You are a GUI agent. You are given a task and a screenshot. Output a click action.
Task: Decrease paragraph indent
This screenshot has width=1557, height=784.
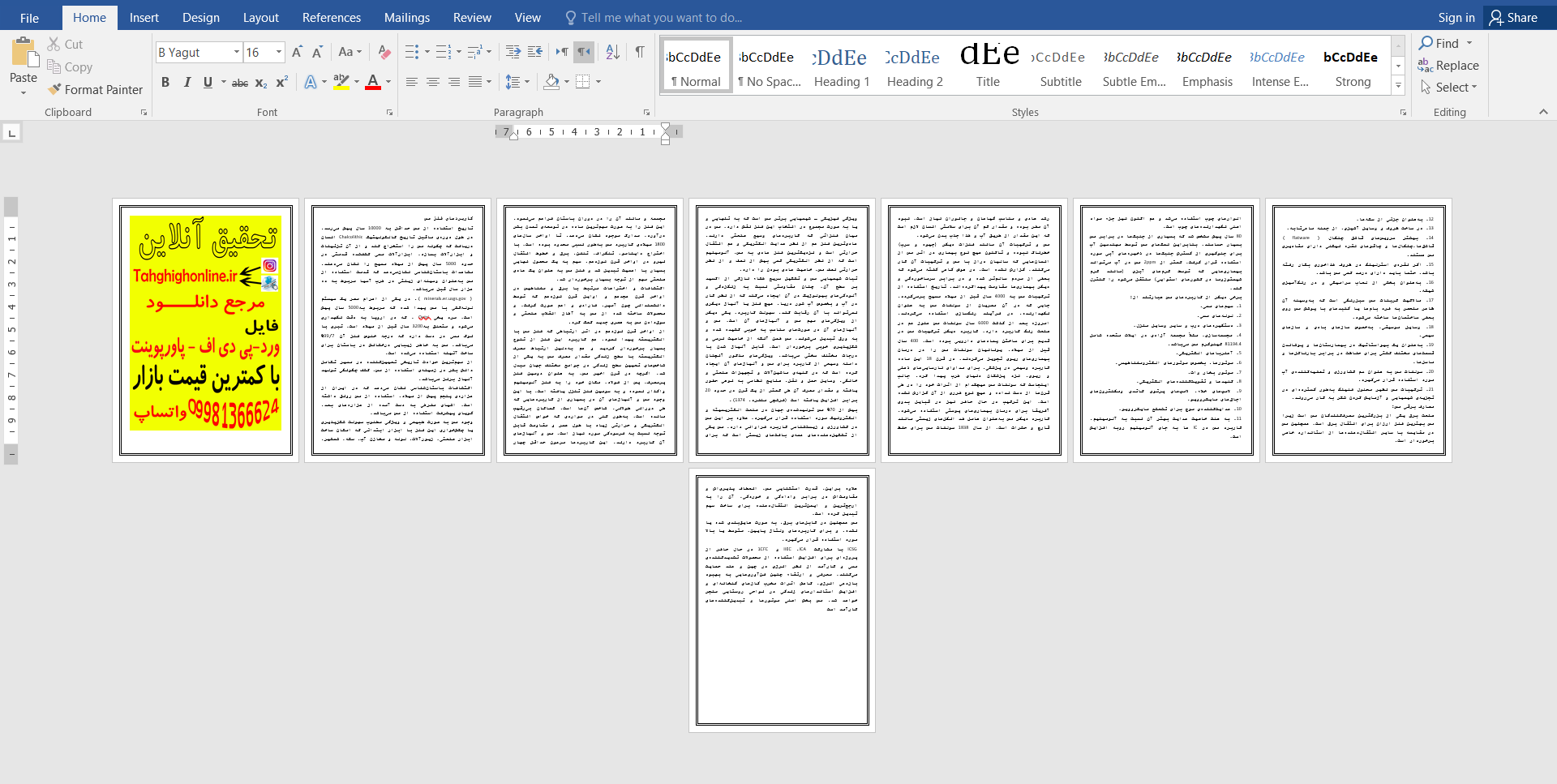tap(513, 52)
